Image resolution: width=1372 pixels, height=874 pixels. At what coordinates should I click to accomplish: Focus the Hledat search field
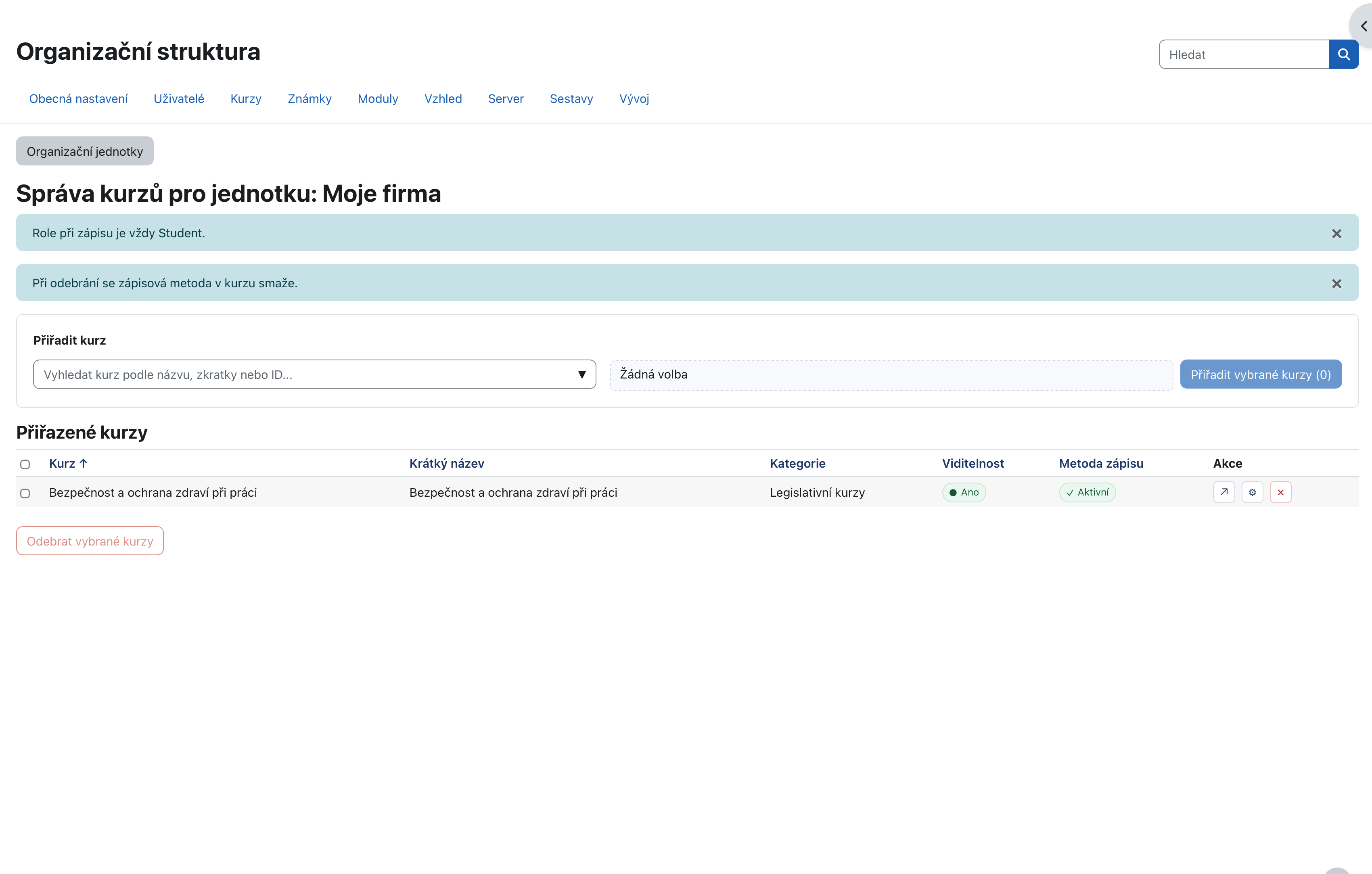click(1244, 54)
